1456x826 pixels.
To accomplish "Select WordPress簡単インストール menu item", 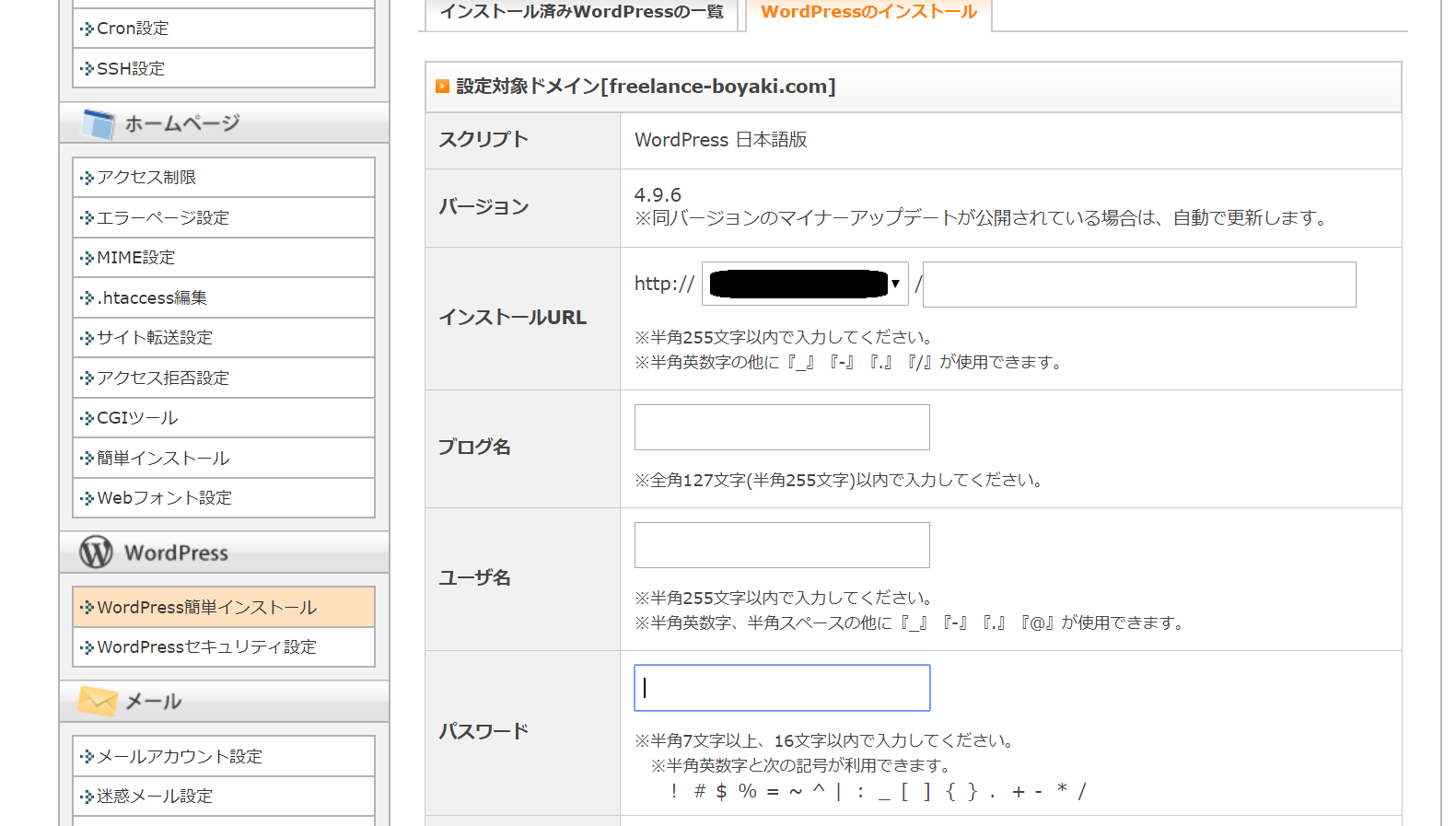I will click(x=224, y=607).
